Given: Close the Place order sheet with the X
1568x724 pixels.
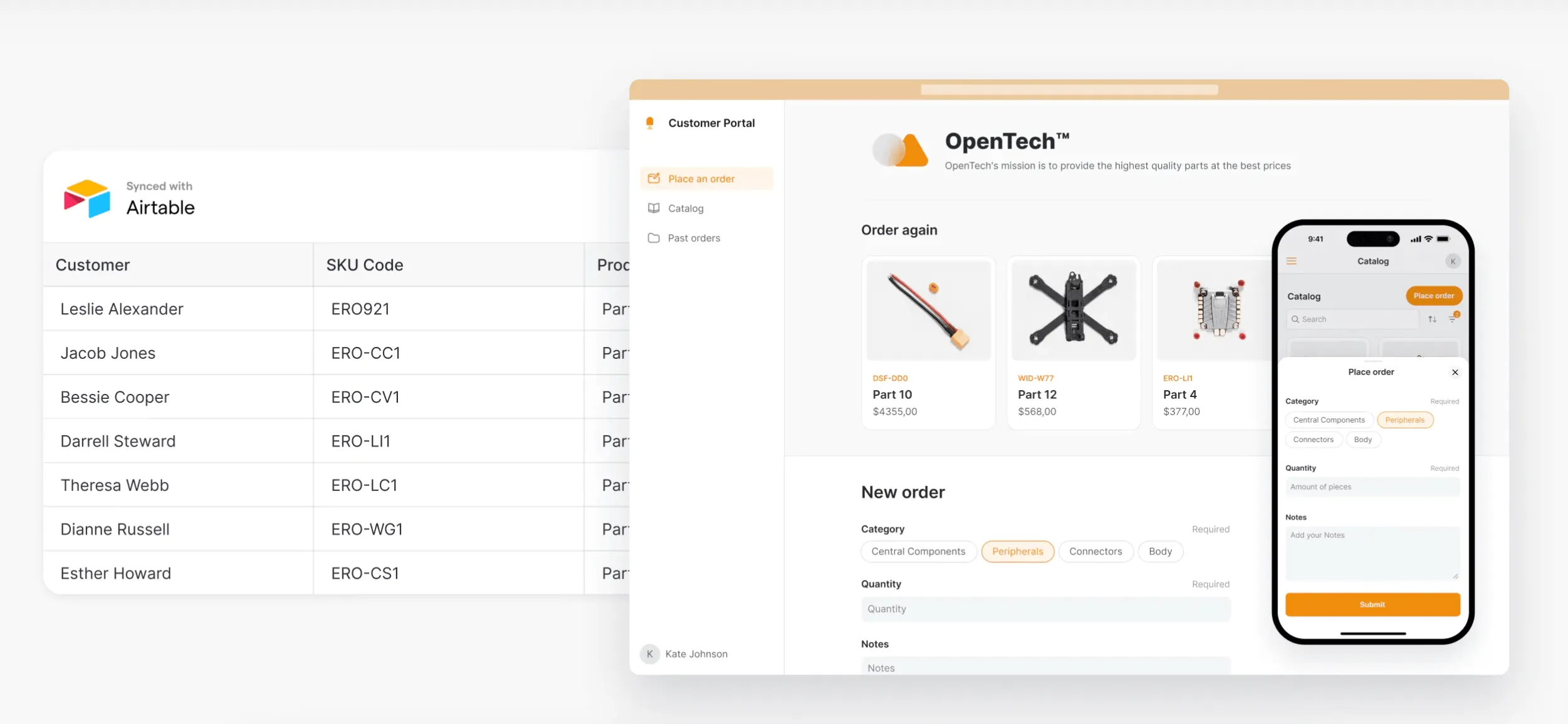Looking at the screenshot, I should tap(1455, 371).
